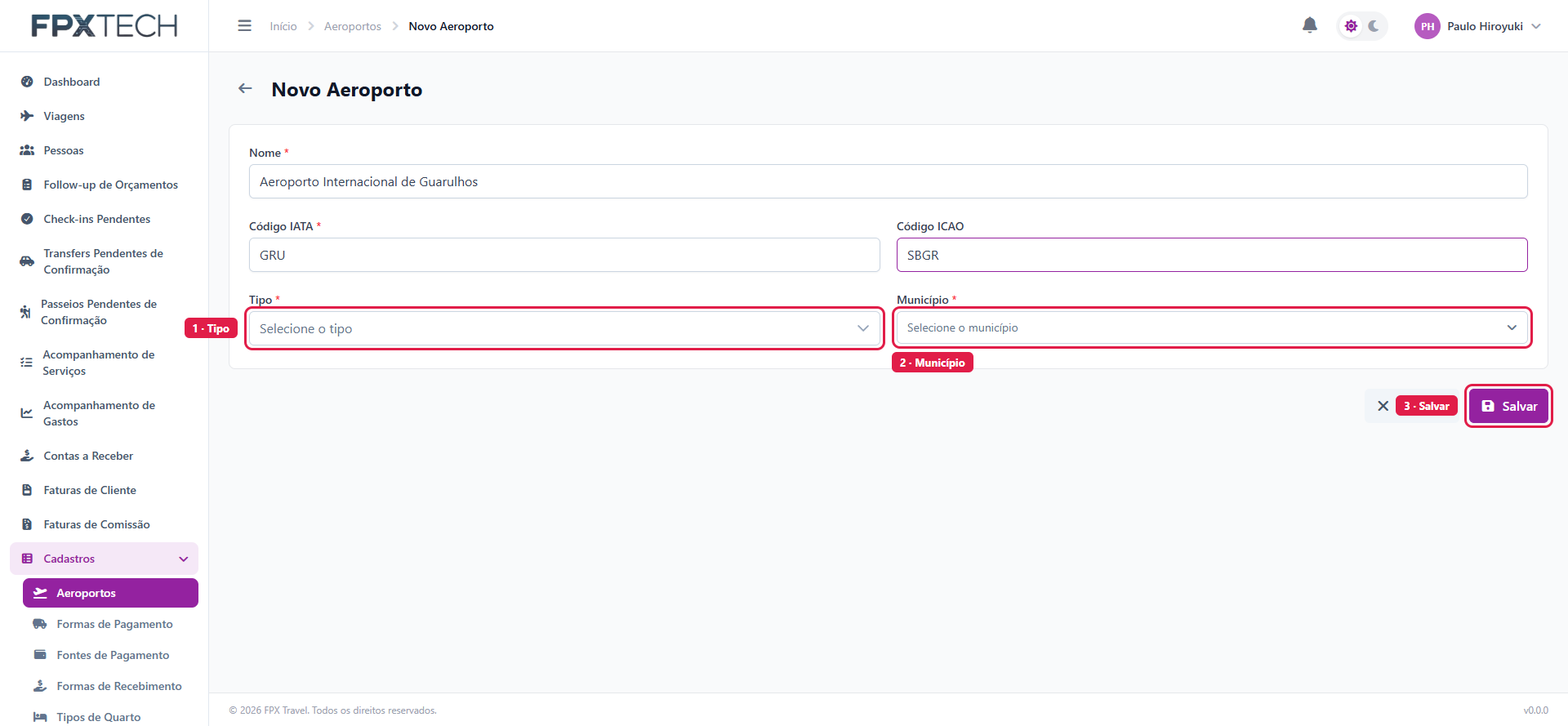Click the Faturas de Comissão invoice icon
Viewport: 1568px width, 726px height.
click(27, 524)
